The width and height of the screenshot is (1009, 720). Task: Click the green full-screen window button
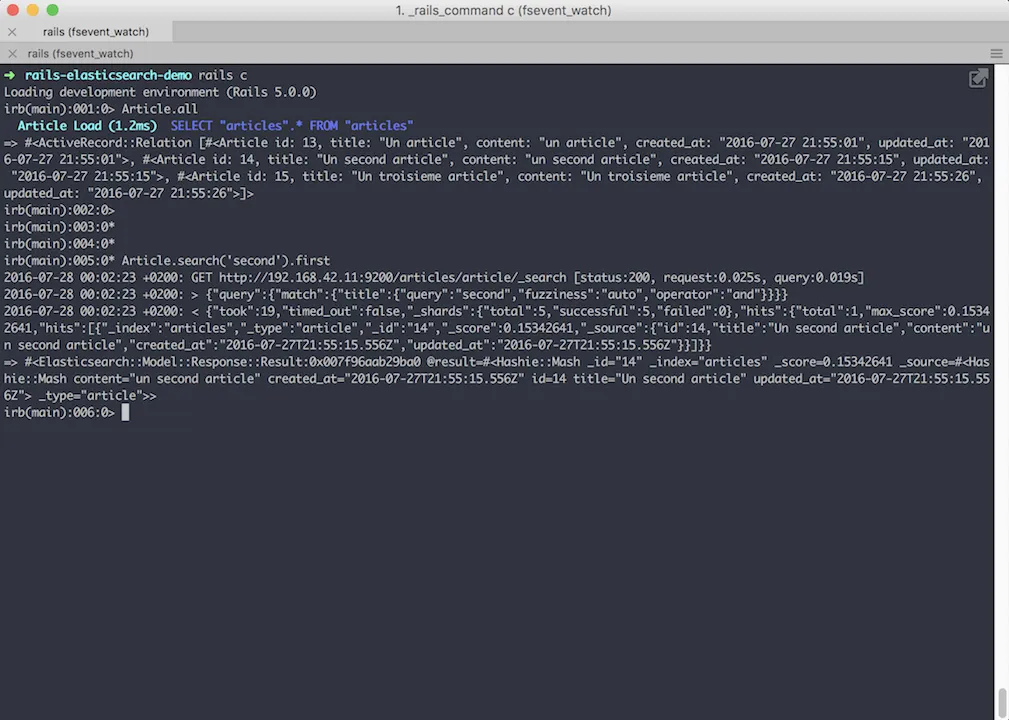(53, 10)
